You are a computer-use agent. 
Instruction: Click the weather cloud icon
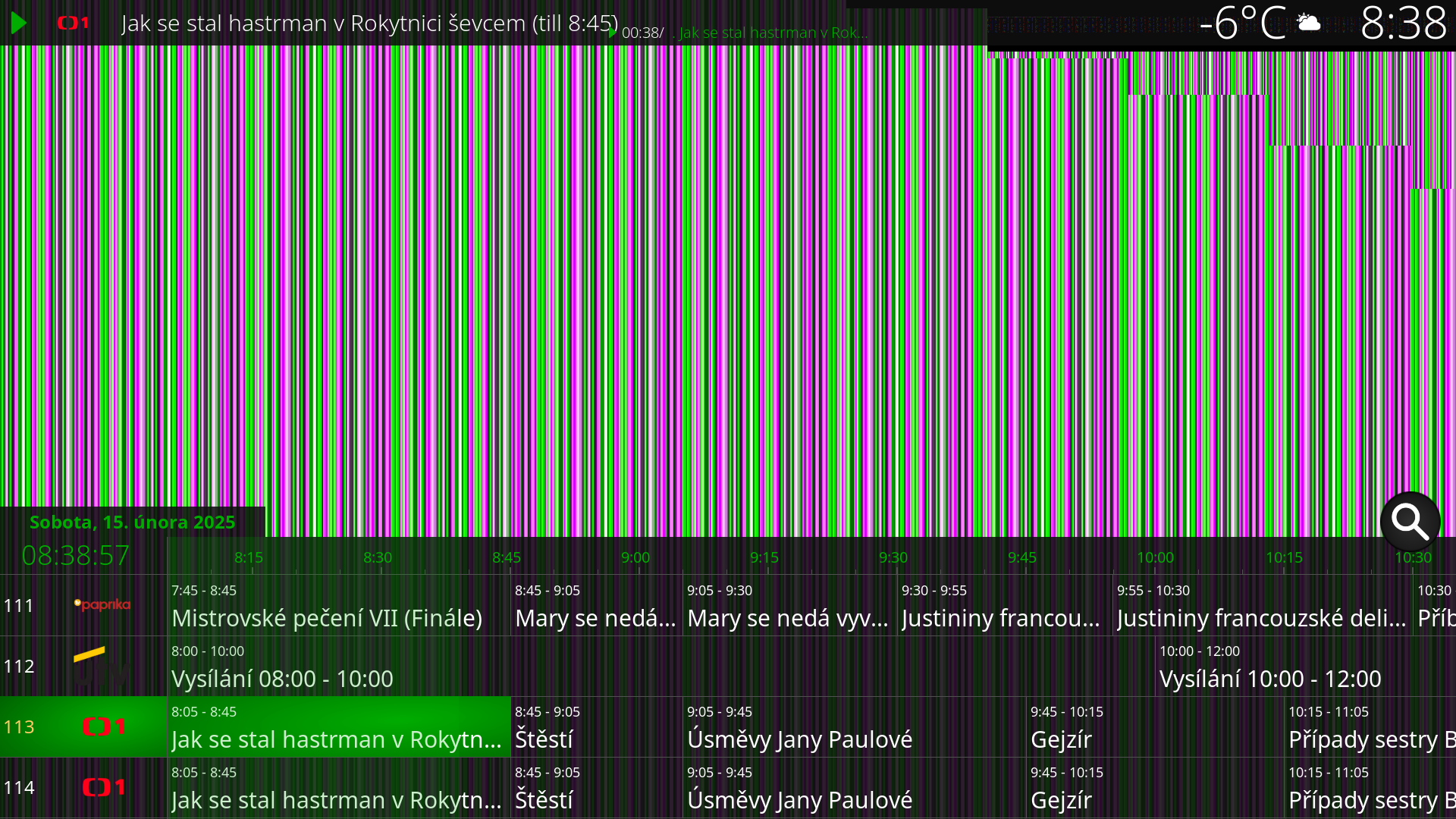click(1310, 23)
